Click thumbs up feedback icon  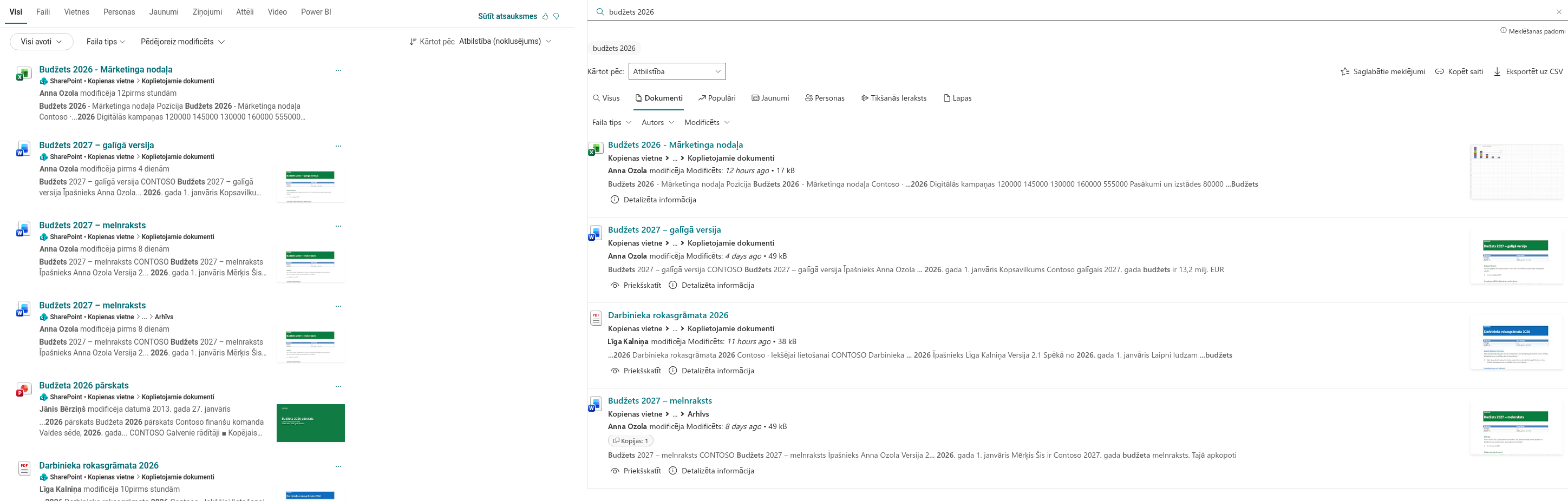(x=545, y=16)
